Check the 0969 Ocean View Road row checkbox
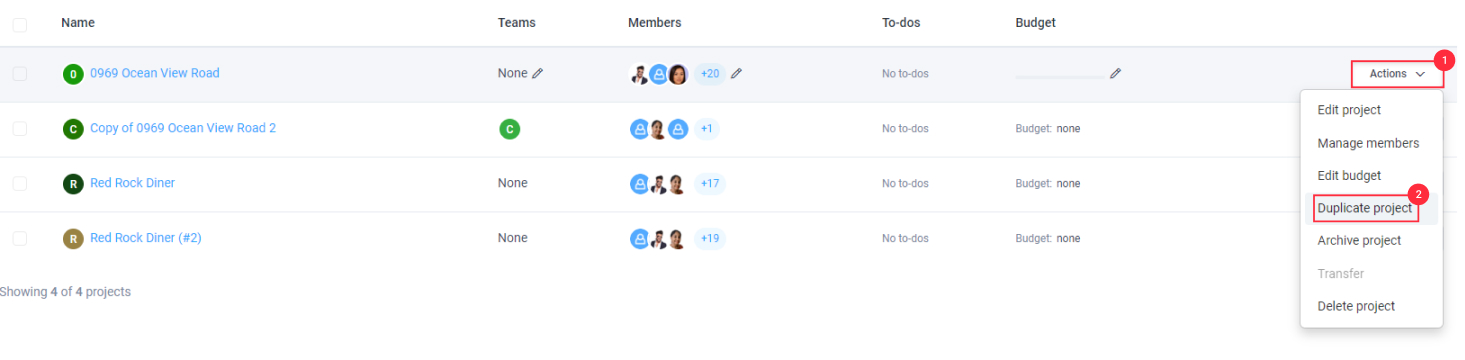This screenshot has width=1465, height=360. click(20, 73)
